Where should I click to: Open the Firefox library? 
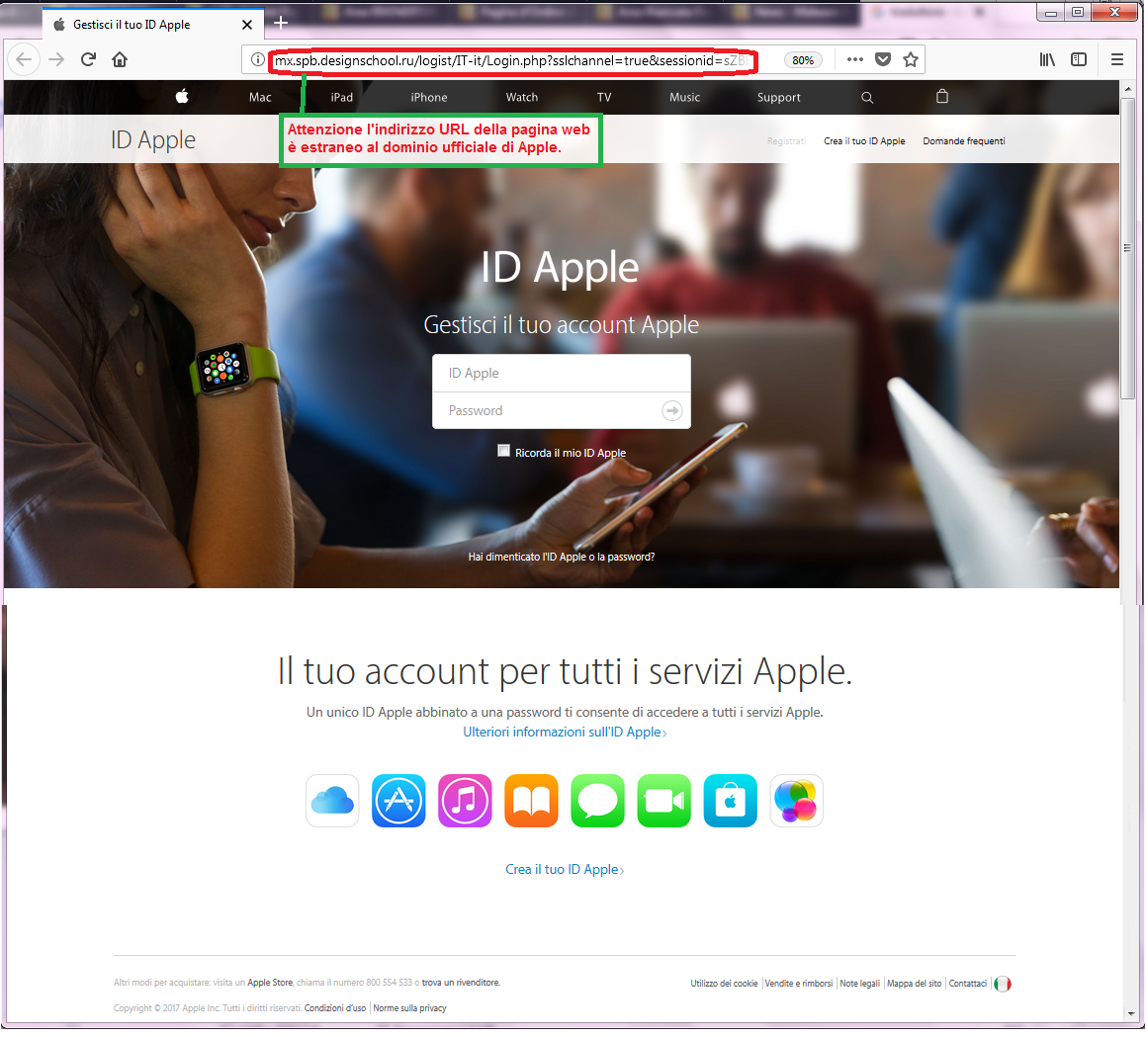[x=1048, y=60]
